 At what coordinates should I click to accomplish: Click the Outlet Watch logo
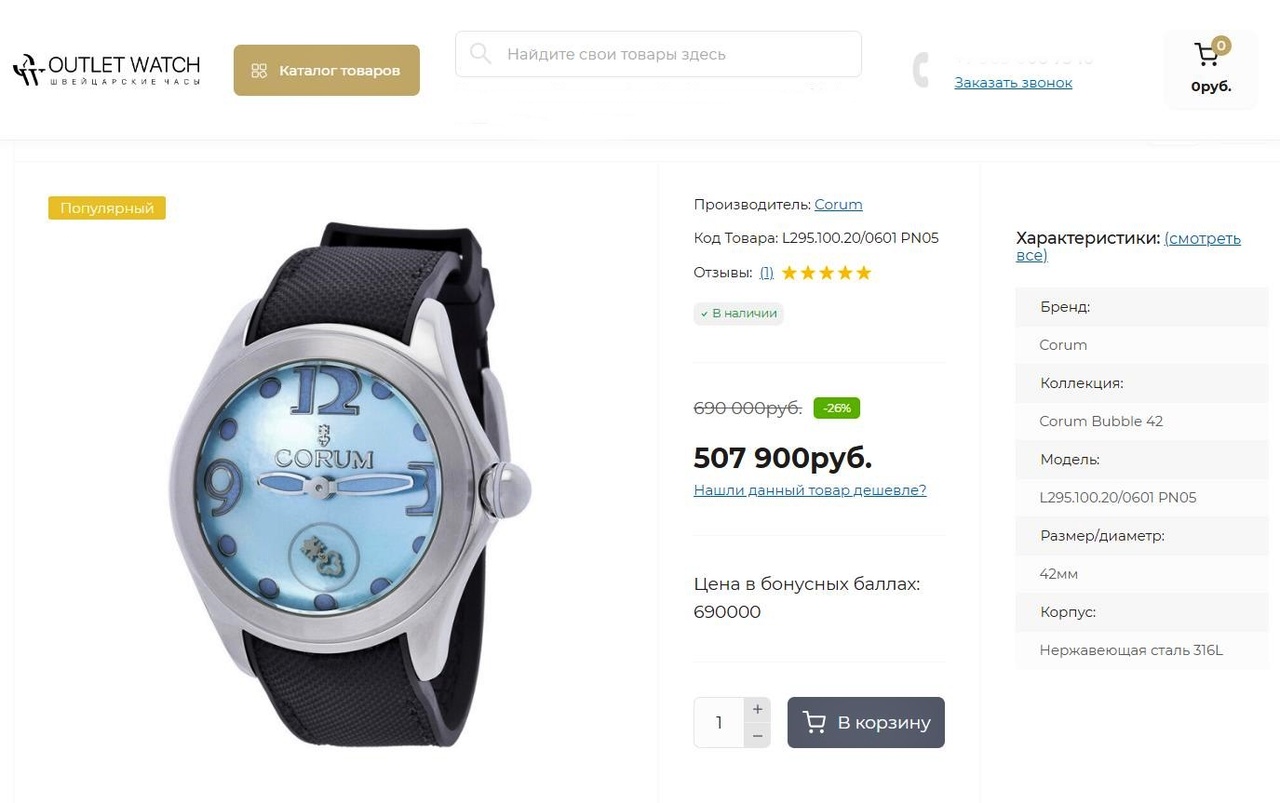[x=106, y=69]
